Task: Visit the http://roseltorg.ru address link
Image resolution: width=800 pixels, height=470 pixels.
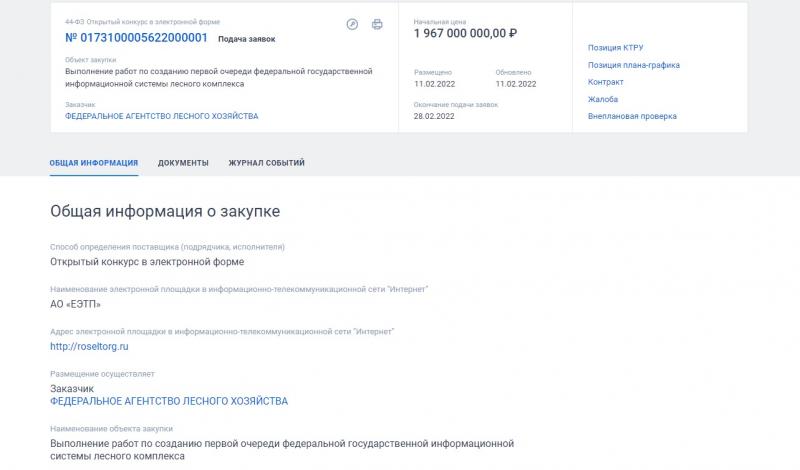Action: pos(89,346)
